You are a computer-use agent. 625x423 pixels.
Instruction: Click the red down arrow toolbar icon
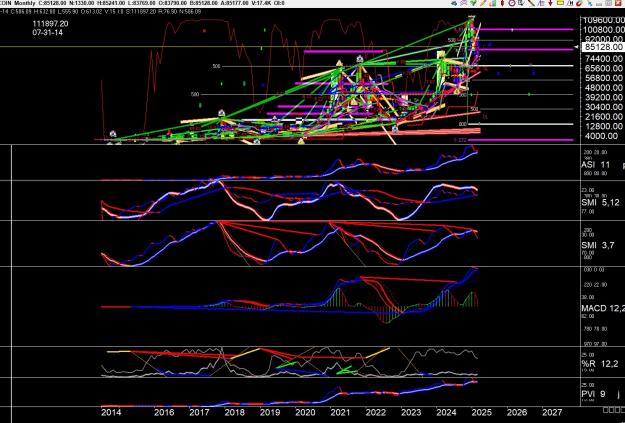550,3
